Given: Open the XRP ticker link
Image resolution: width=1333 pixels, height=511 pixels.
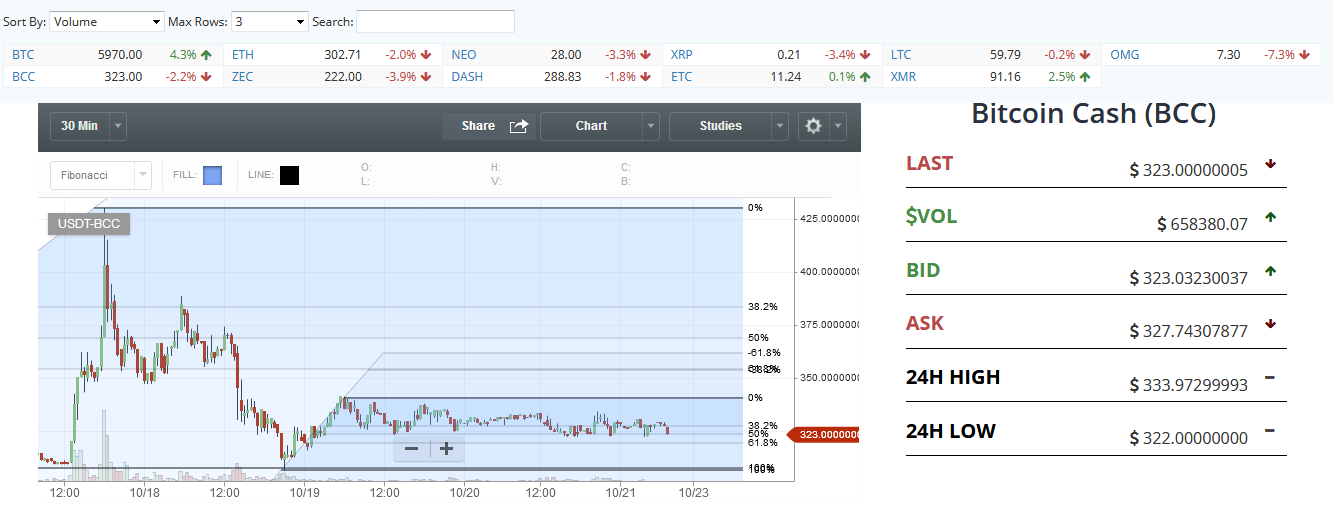Looking at the screenshot, I should point(682,55).
